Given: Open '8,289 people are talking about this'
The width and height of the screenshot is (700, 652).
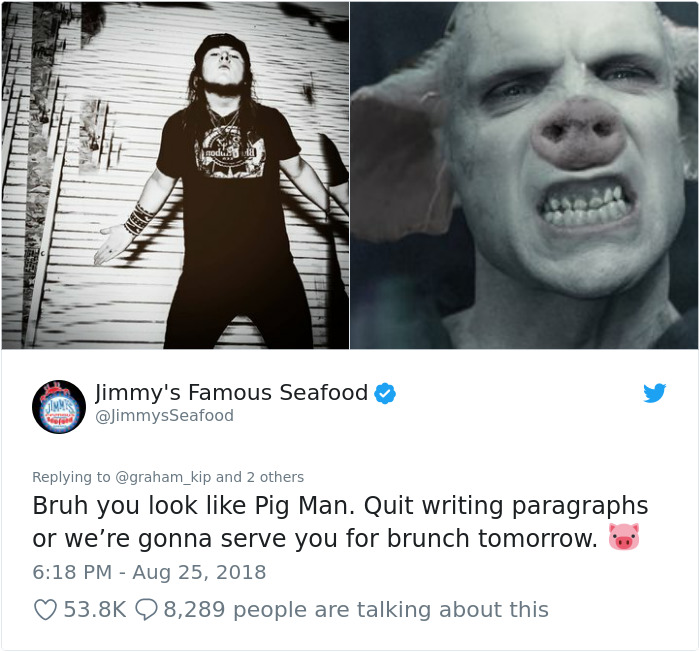Looking at the screenshot, I should pos(356,610).
